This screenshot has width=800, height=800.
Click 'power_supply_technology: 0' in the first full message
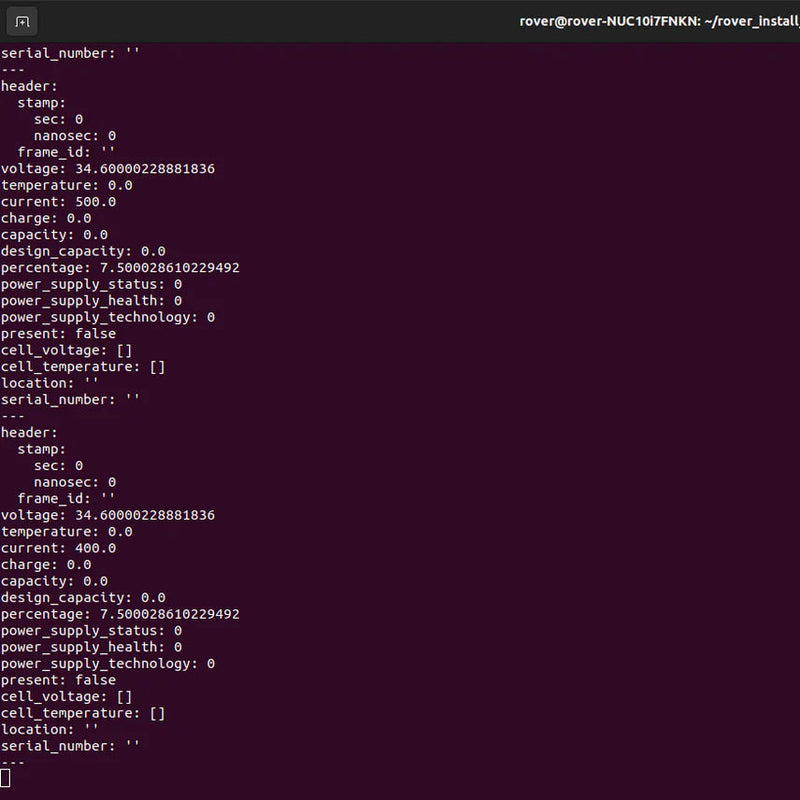[107, 317]
